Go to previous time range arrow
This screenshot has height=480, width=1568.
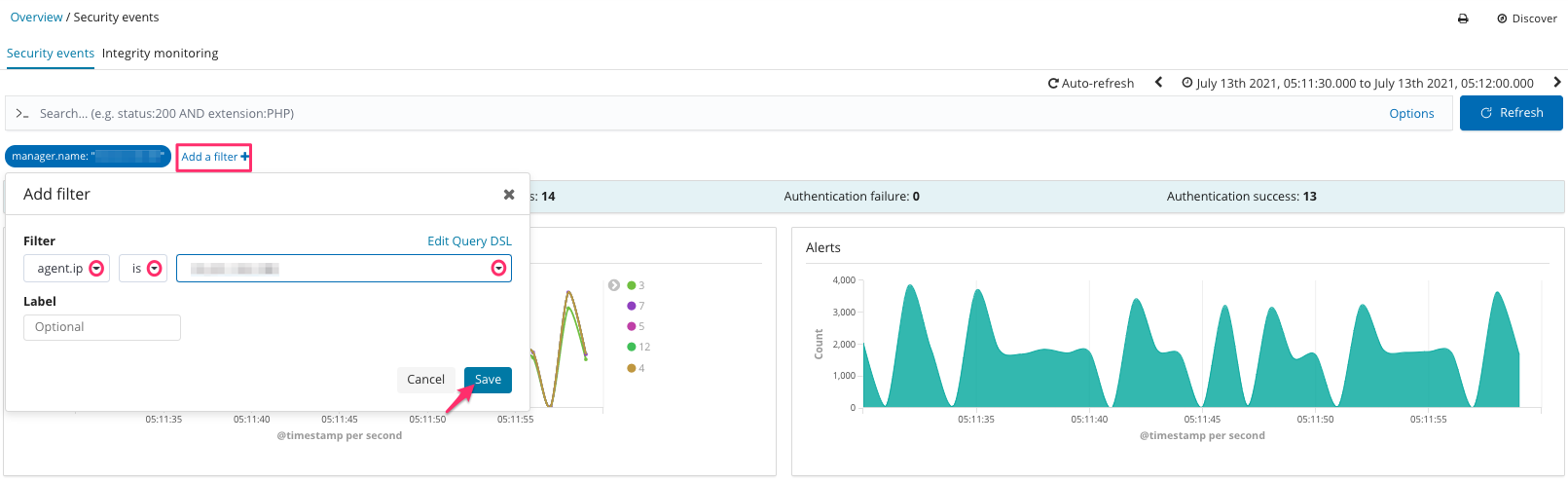(1158, 83)
